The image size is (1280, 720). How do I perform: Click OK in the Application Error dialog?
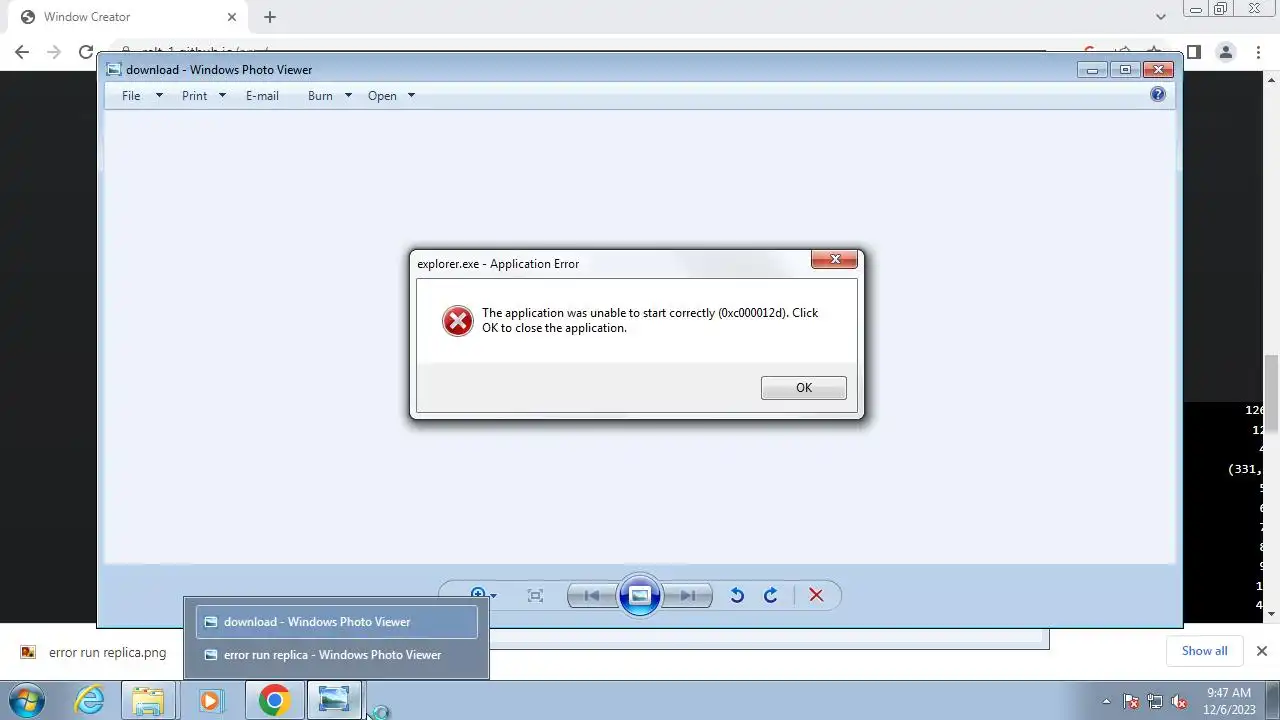click(803, 388)
